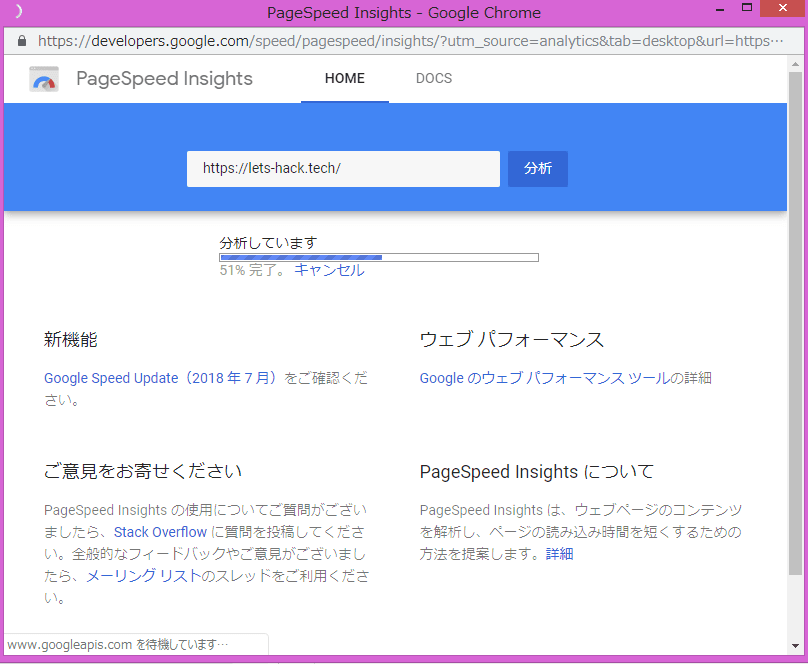Open the メーリング リスト link

click(x=143, y=576)
